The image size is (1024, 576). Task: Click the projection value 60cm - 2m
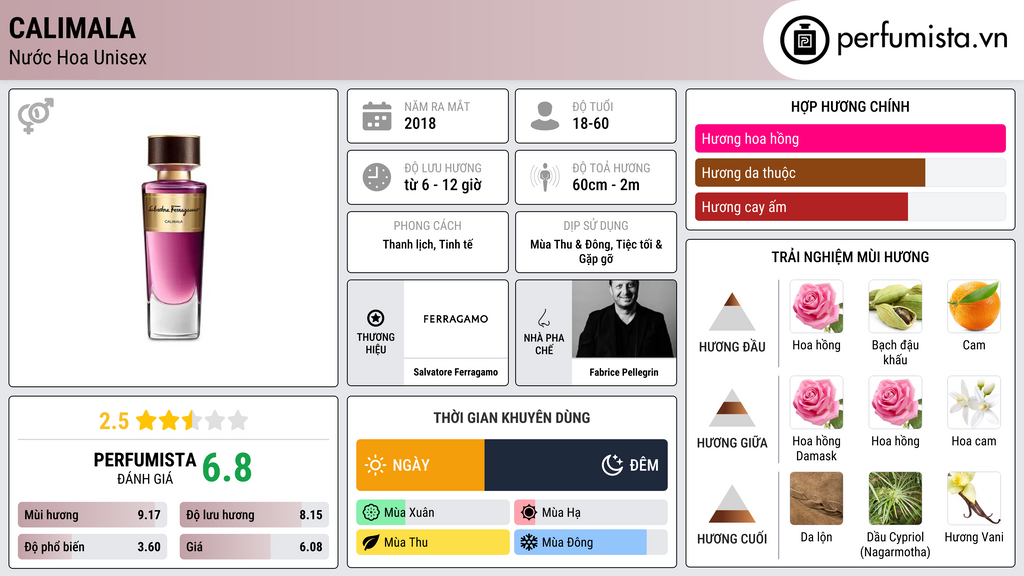point(606,185)
